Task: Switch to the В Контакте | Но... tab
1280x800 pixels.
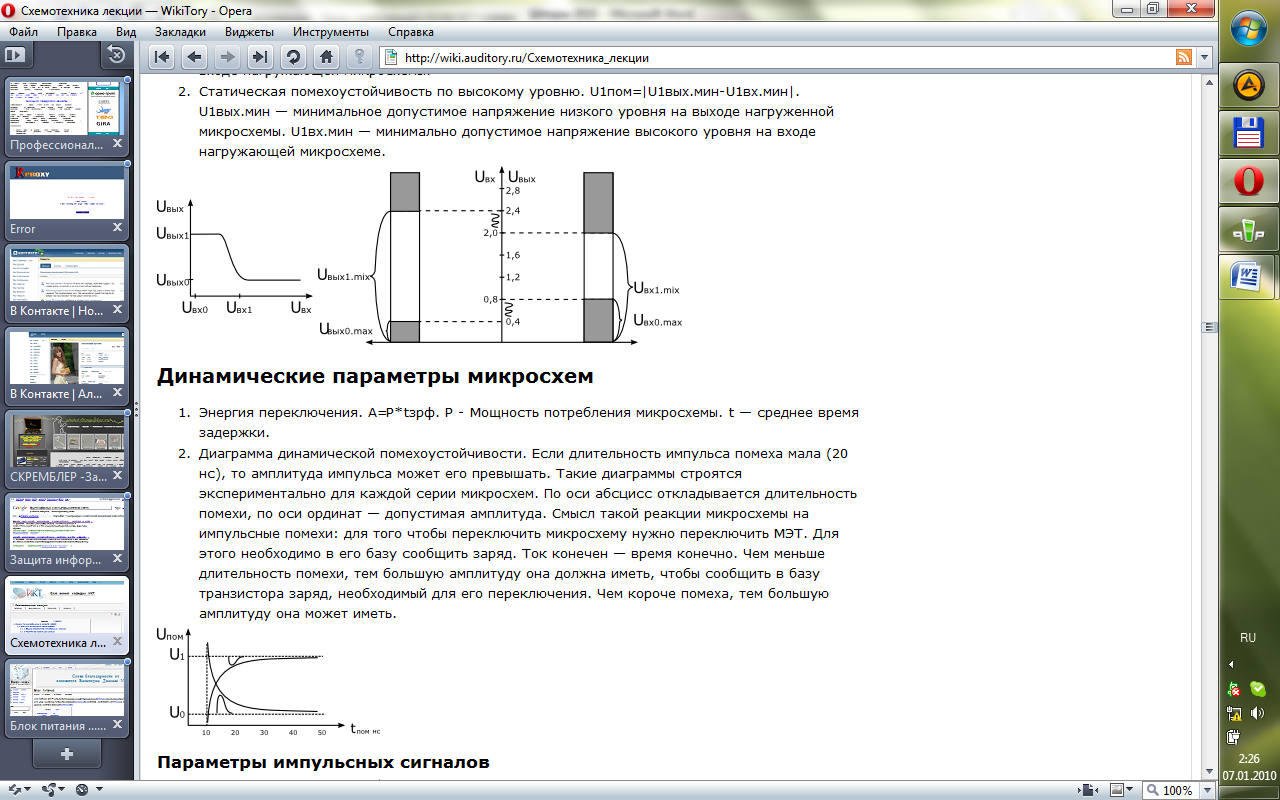Action: [x=66, y=282]
